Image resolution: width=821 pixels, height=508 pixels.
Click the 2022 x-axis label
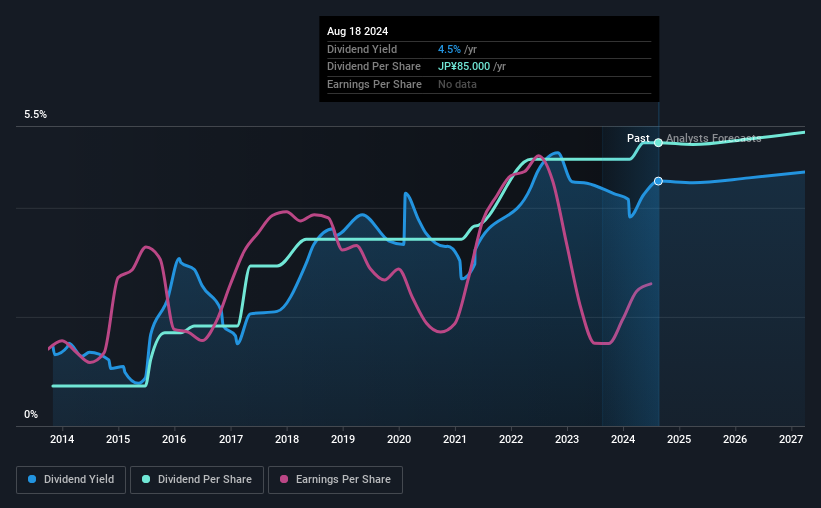[x=511, y=439]
